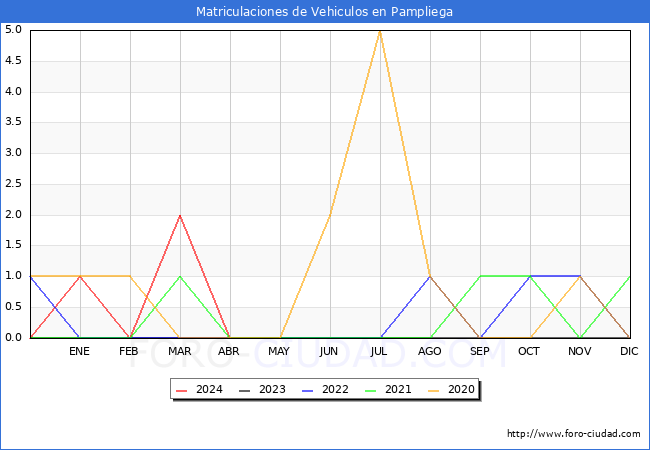650x450 pixels.
Task: Click the green 2021 point at MAR
Action: pos(180,276)
